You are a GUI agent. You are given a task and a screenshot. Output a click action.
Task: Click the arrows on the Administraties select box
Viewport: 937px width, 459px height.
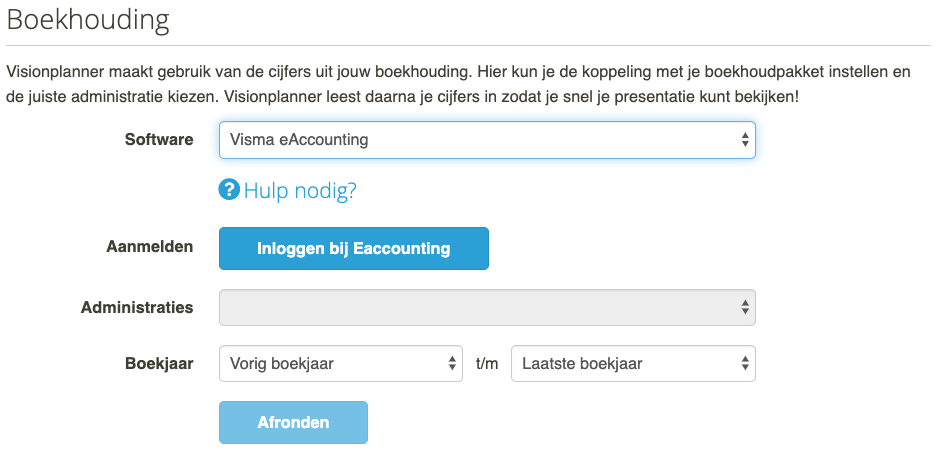pyautogui.click(x=745, y=308)
